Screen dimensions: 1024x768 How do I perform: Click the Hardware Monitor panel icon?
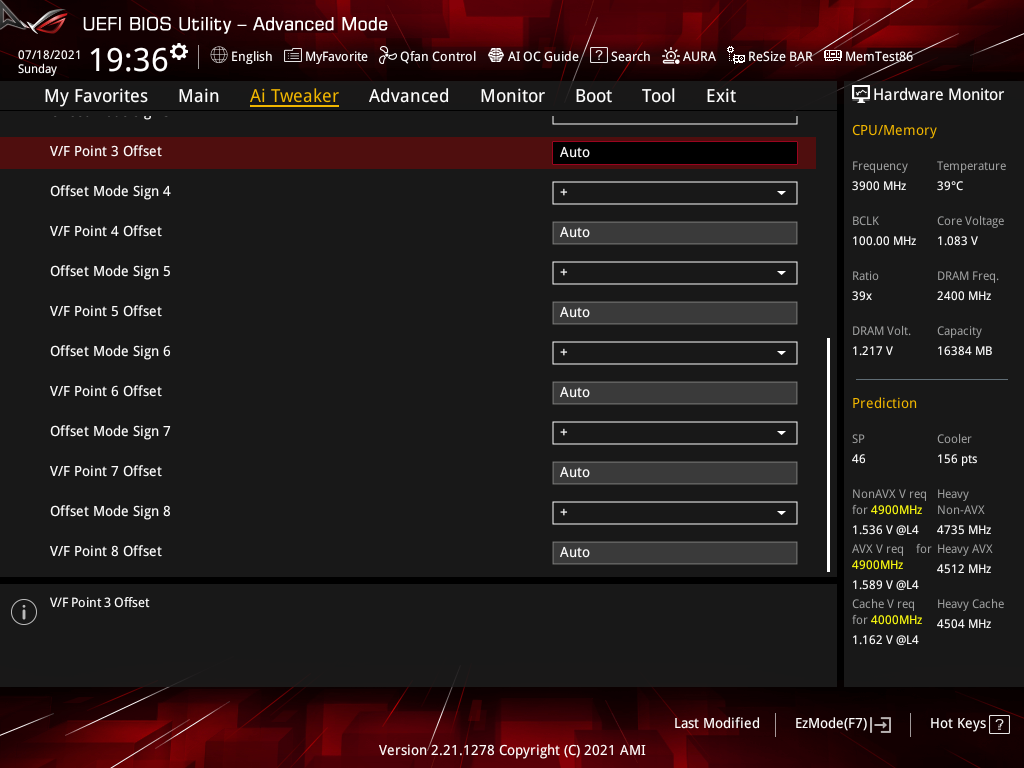[x=861, y=93]
